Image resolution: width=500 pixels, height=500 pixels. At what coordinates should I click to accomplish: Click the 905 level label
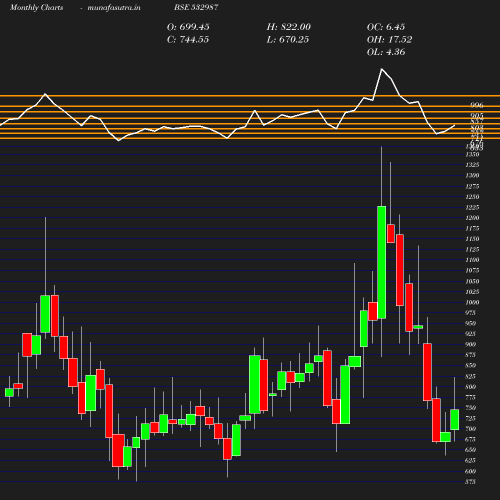tap(477, 116)
